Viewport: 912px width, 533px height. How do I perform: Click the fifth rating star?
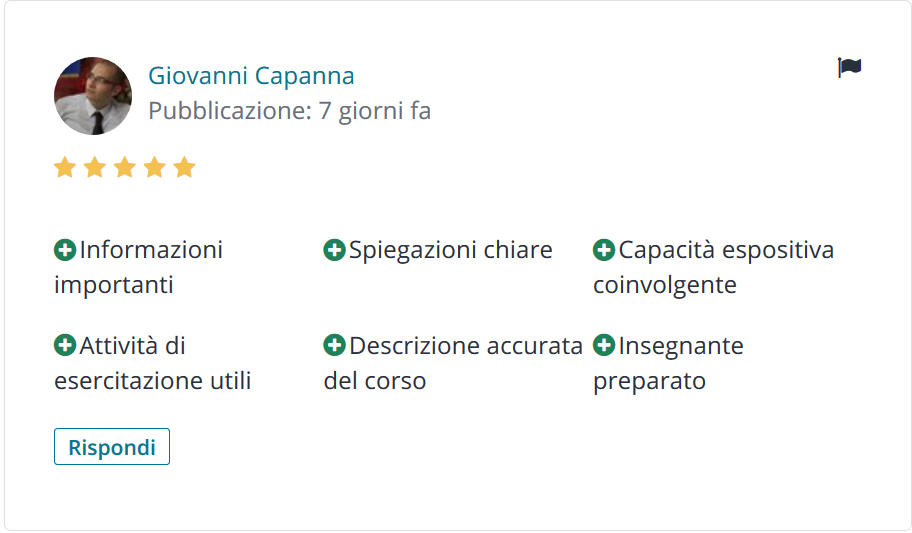pos(184,167)
